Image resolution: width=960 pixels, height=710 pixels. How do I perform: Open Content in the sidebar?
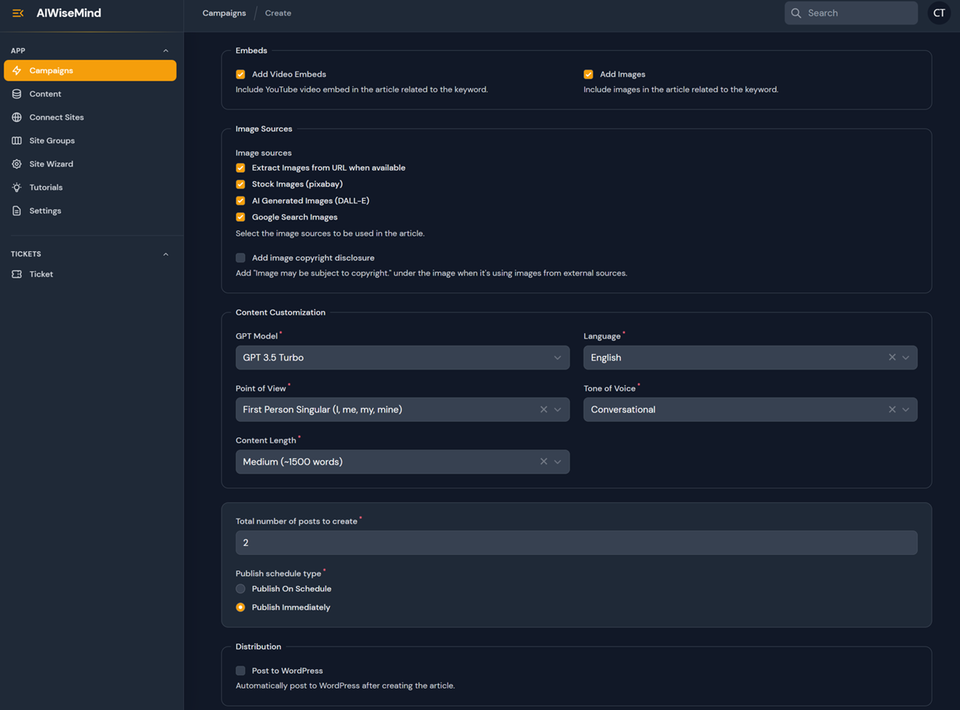point(90,94)
